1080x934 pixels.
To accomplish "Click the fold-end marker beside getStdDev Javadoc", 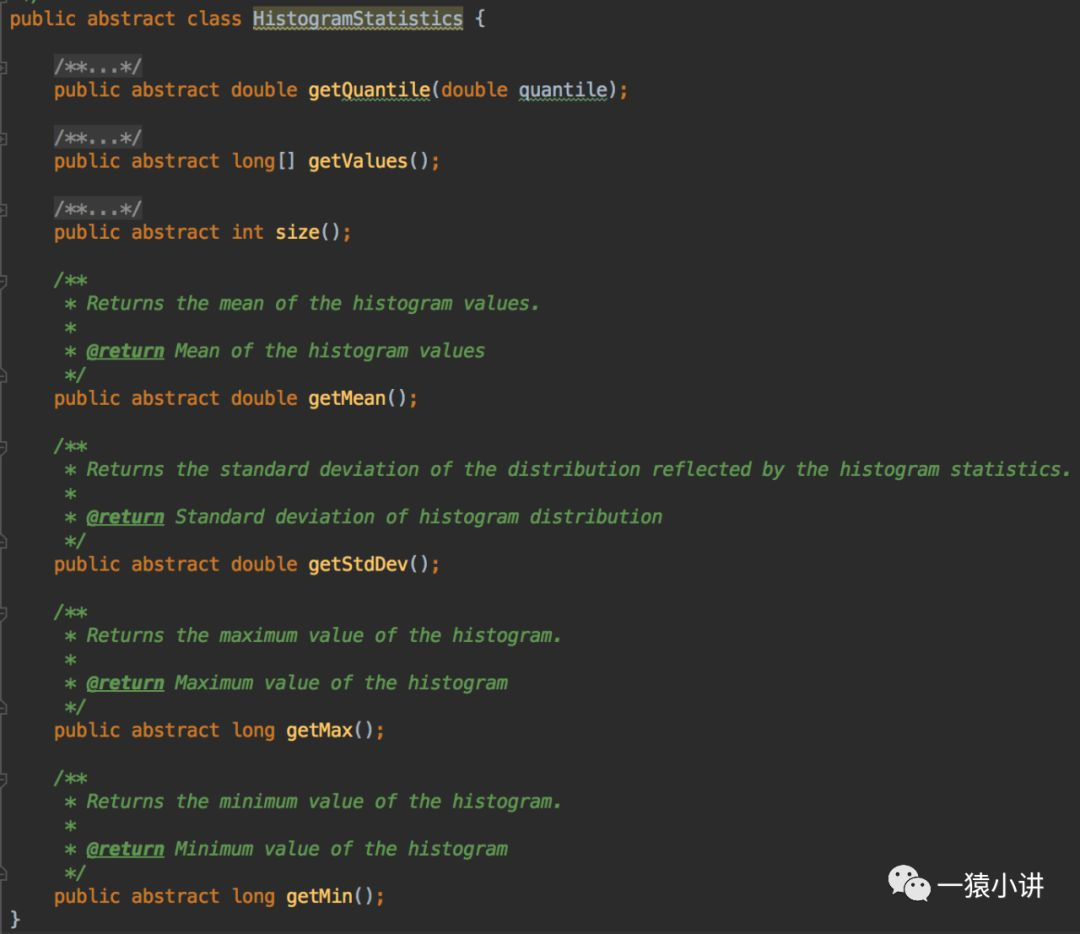I will coord(4,541).
